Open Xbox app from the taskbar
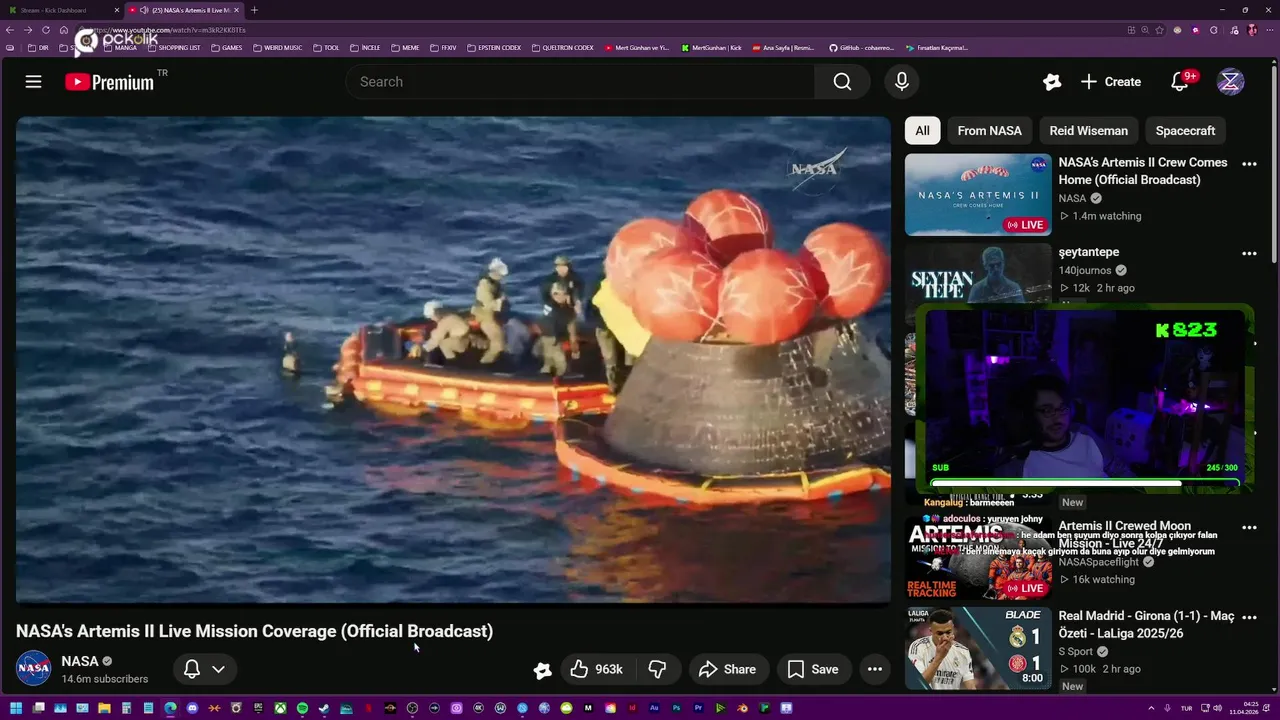The width and height of the screenshot is (1280, 720). click(280, 709)
